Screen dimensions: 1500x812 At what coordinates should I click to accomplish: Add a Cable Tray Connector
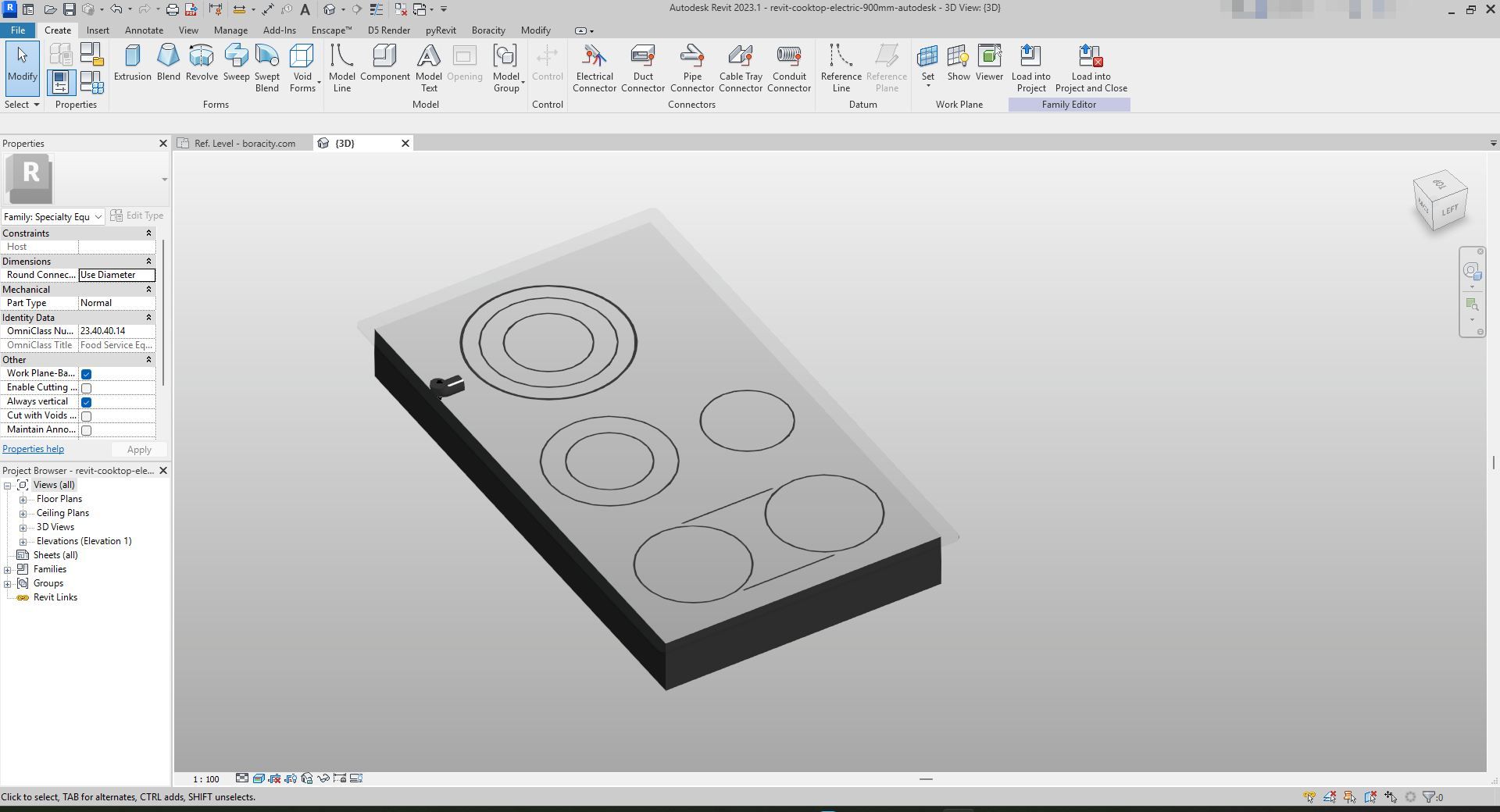click(x=741, y=68)
